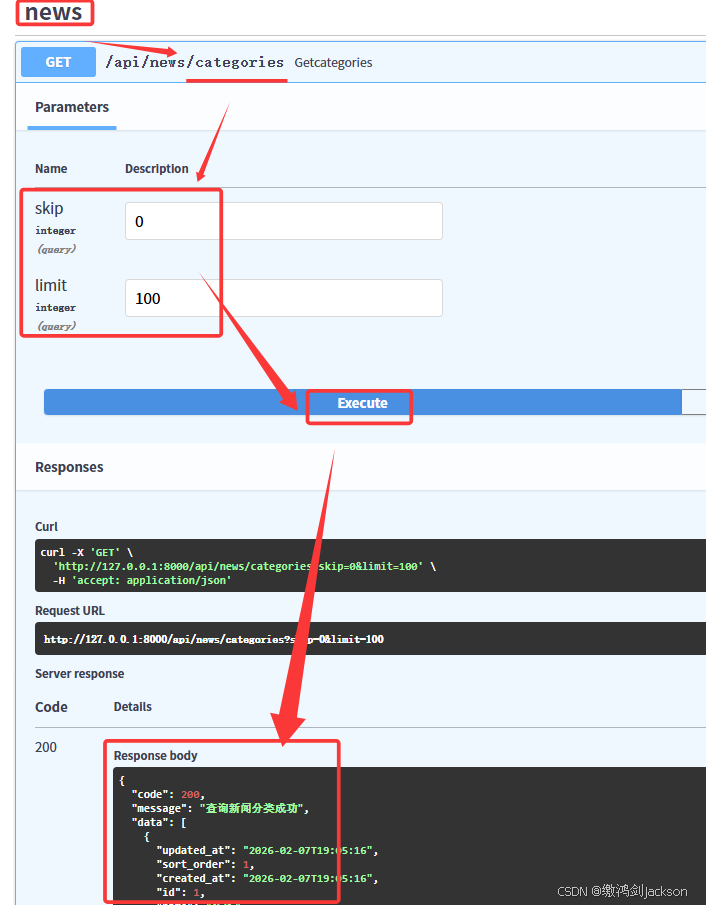
Task: Open the /api/news/categories endpoint path
Action: (195, 62)
